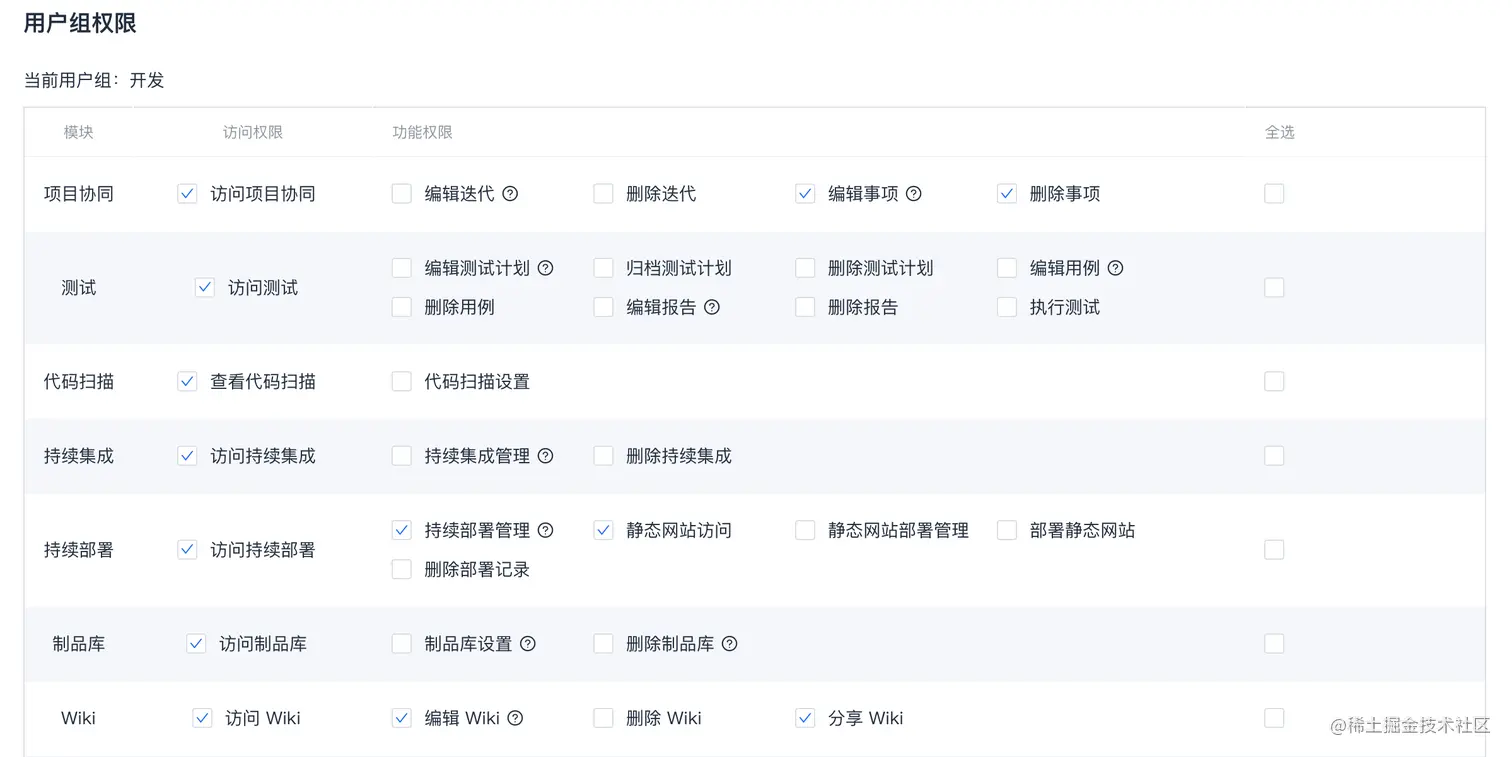Screen dimensions: 1512x757
Task: Click the 访问权限 column header
Action: pyautogui.click(x=253, y=132)
